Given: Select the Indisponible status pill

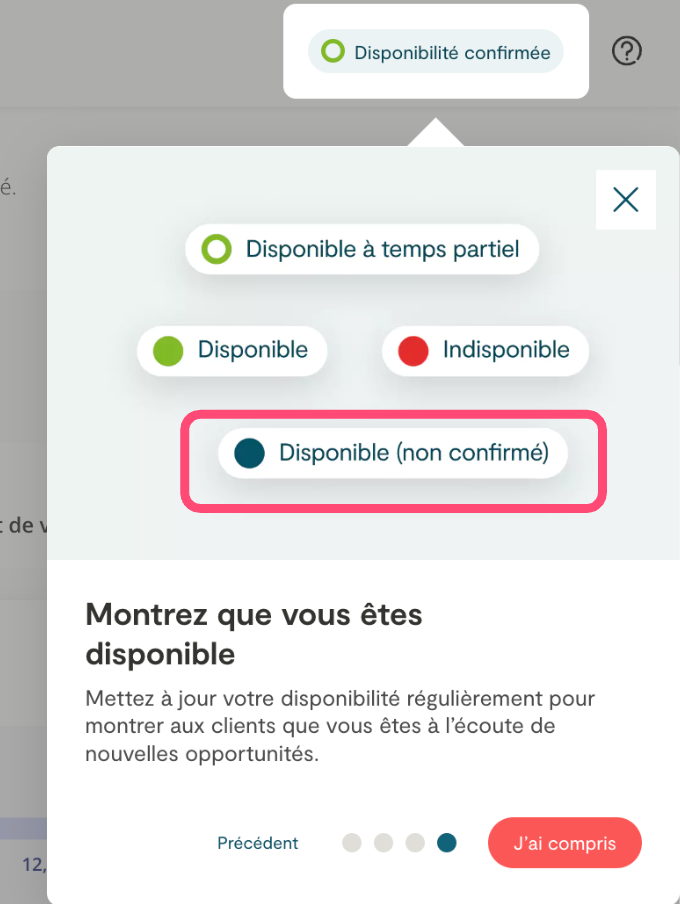Looking at the screenshot, I should click(485, 351).
